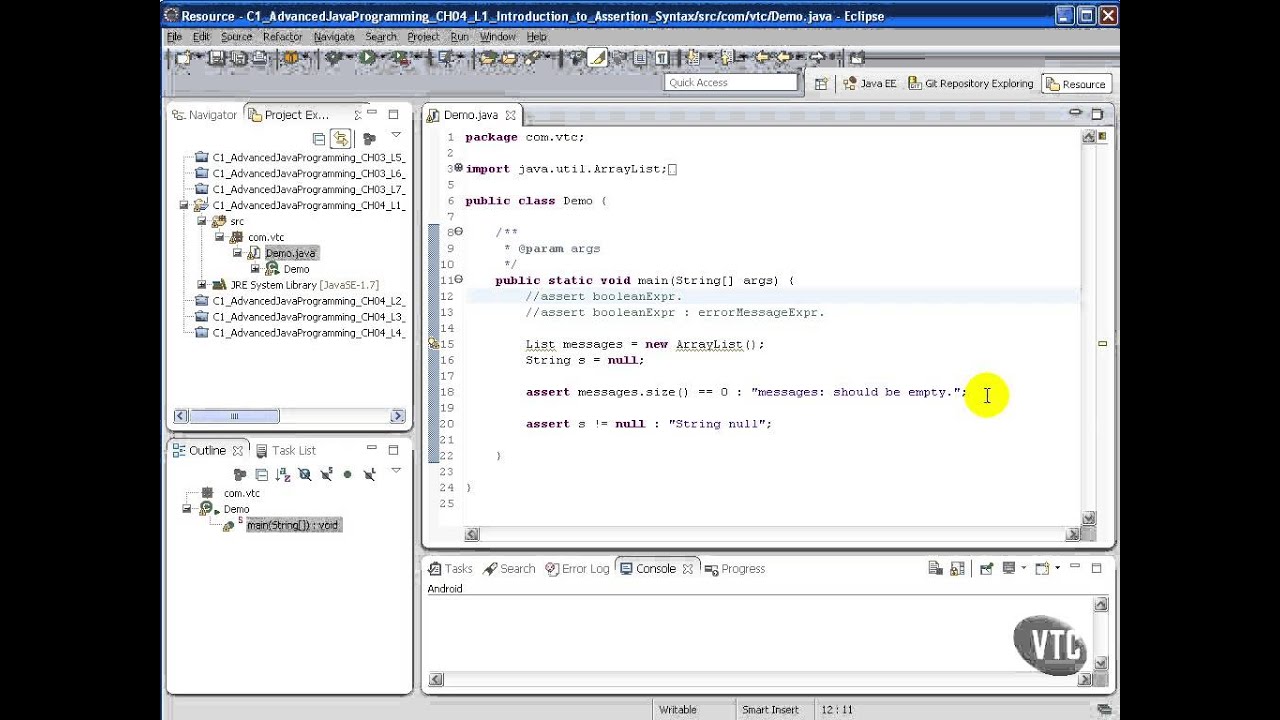Run the program with the green Run icon
Viewport: 1280px width, 720px height.
pyautogui.click(x=367, y=58)
